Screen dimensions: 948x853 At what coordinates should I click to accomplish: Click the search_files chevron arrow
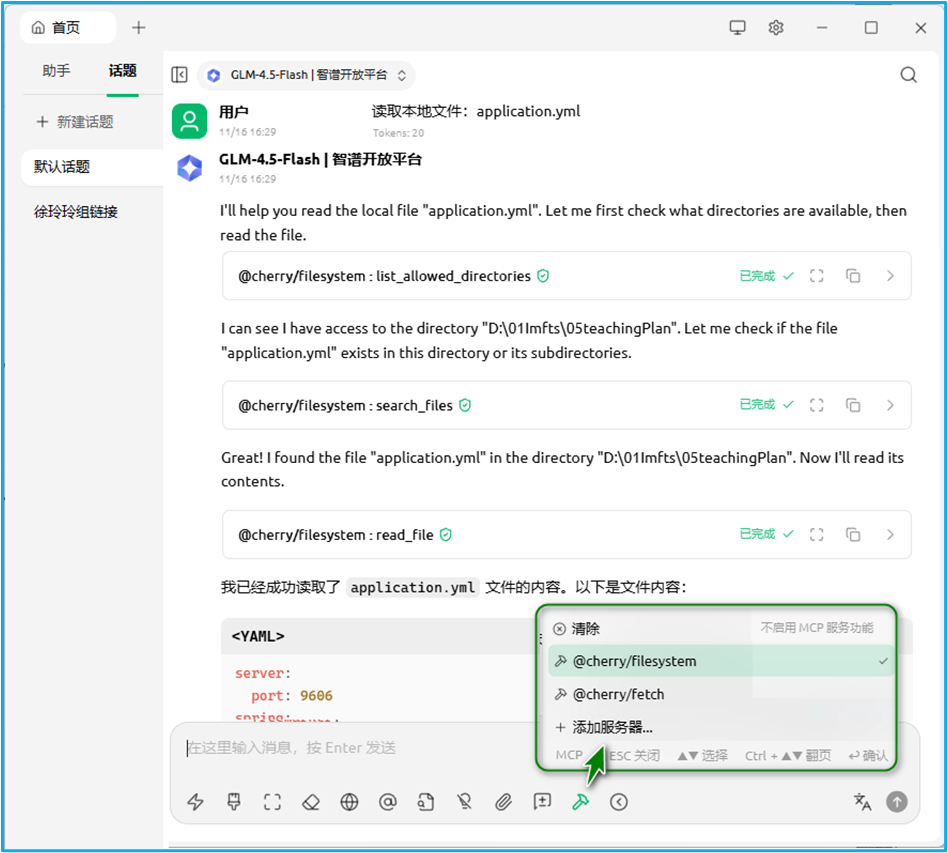pyautogui.click(x=890, y=405)
